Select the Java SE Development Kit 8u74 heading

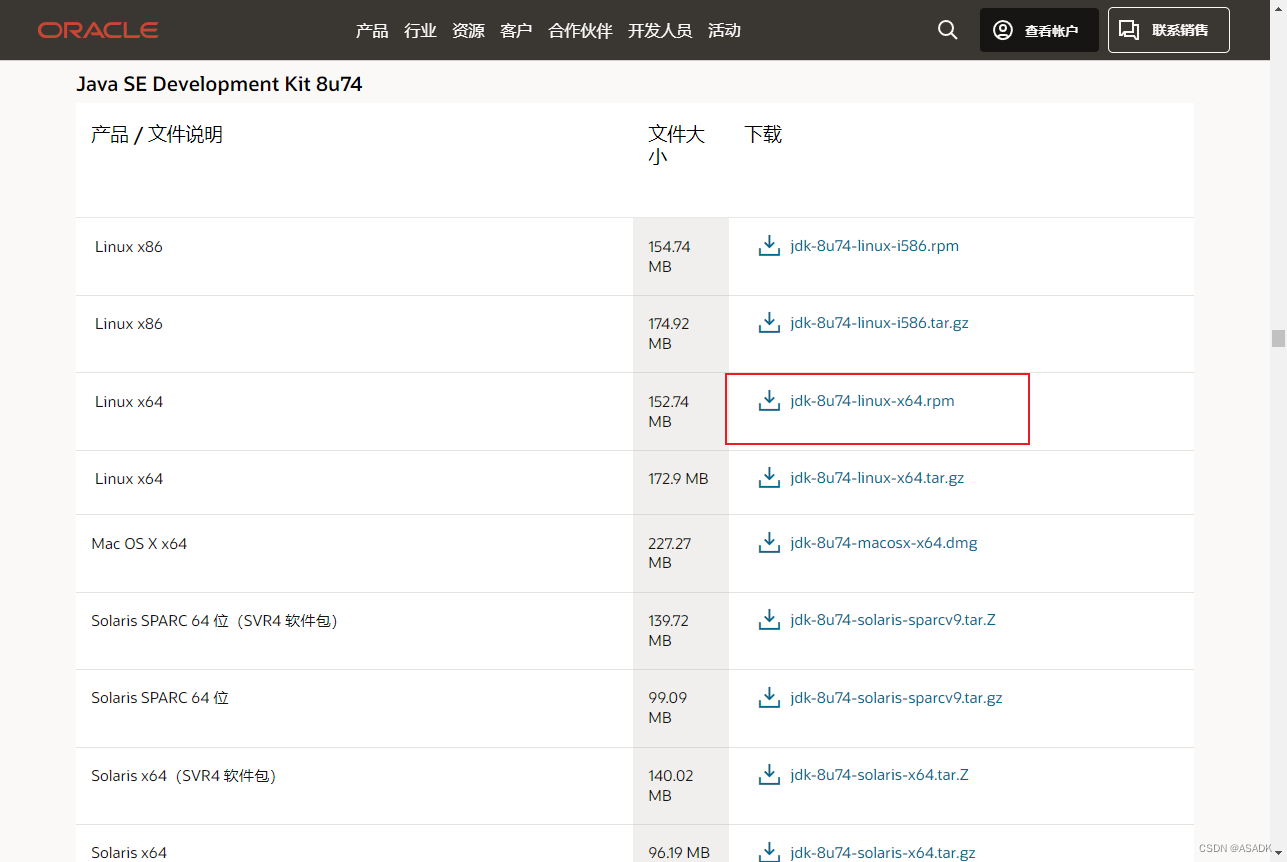click(219, 84)
